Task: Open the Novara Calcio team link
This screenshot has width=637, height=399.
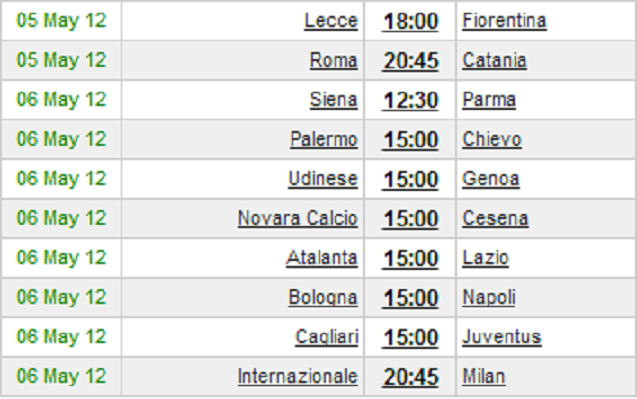Action: 298,218
